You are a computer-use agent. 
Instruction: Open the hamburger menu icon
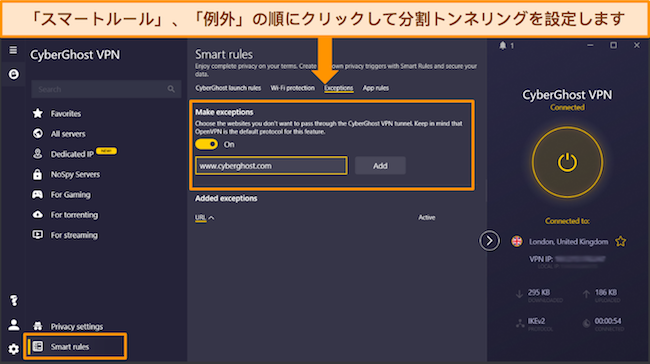point(13,50)
